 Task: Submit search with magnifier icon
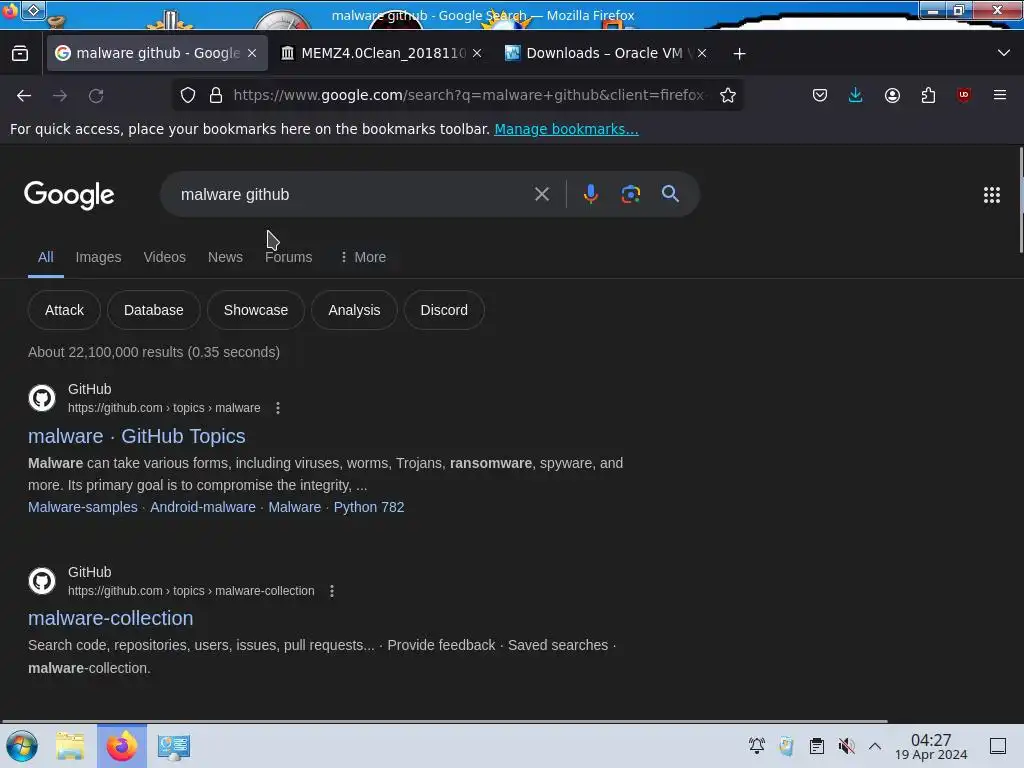[x=670, y=194]
